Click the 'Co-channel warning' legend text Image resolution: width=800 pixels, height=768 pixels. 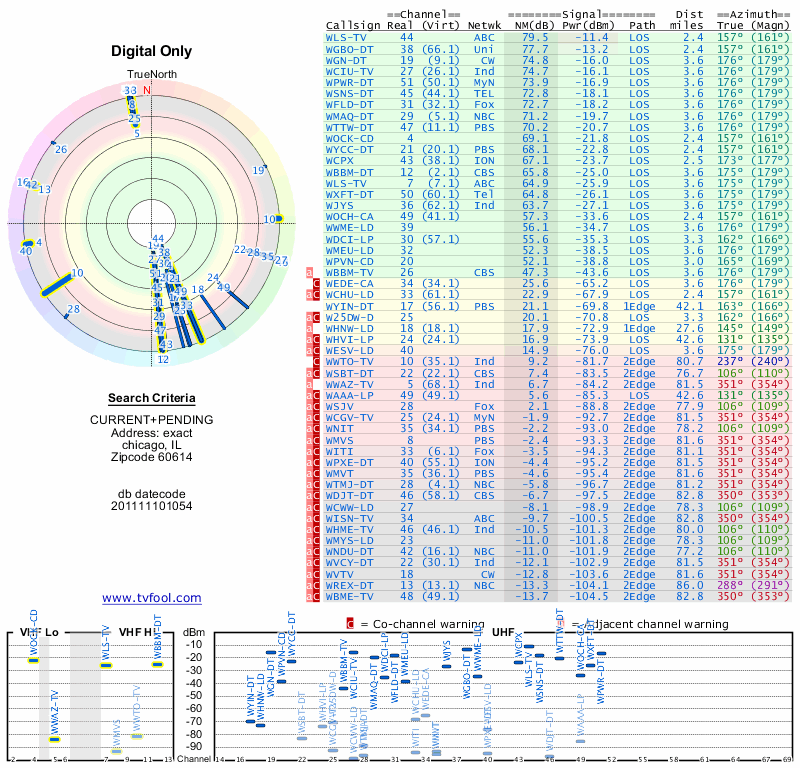point(429,624)
